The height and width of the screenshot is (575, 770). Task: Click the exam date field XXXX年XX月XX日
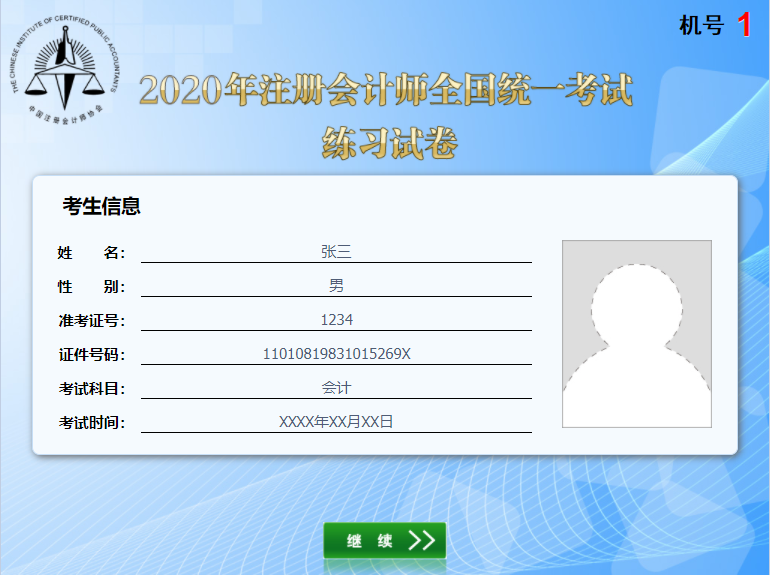(x=336, y=422)
